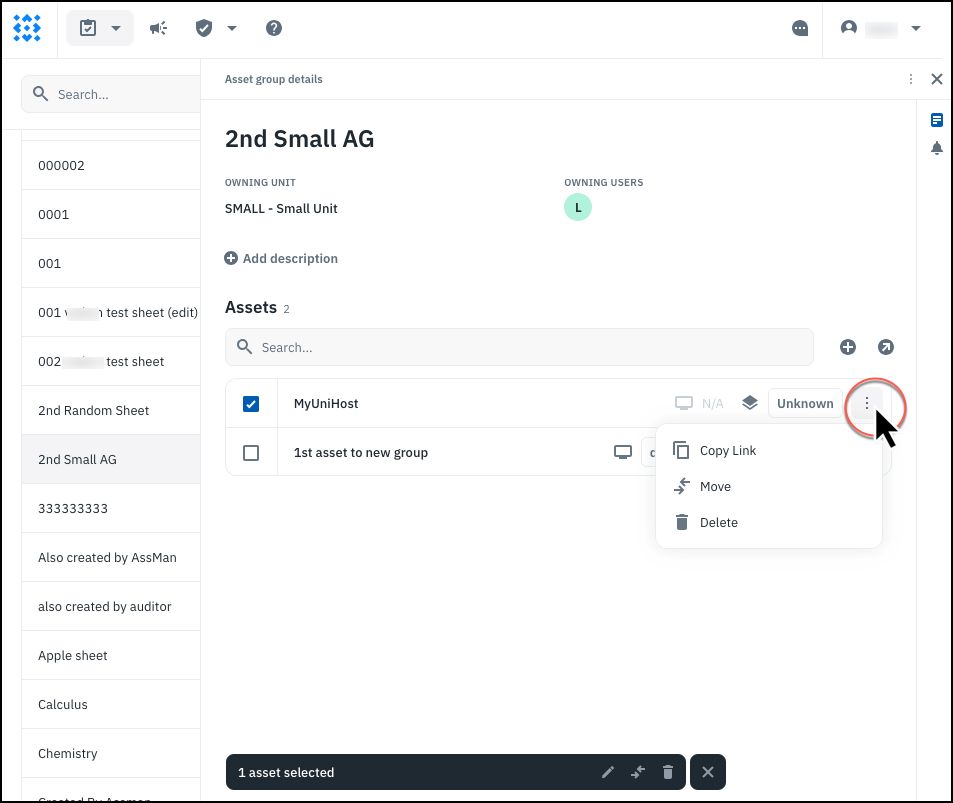This screenshot has width=953, height=803.
Task: Click the move arrows icon in selection bar
Action: pos(638,773)
